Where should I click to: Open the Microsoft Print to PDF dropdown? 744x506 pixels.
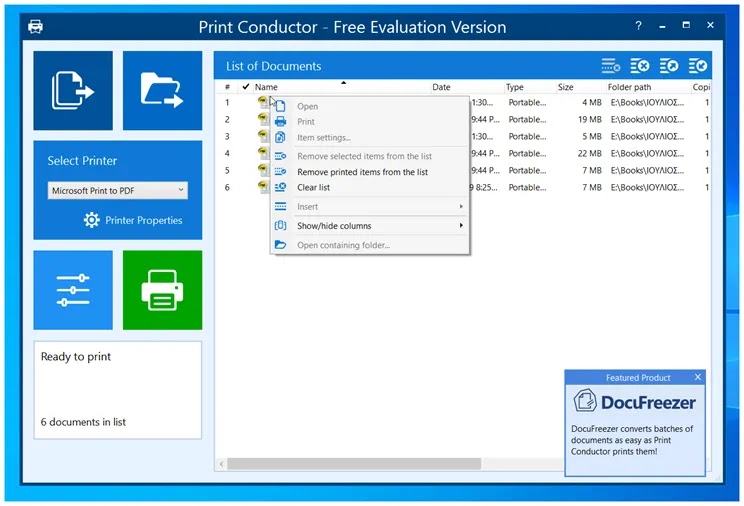tap(118, 190)
